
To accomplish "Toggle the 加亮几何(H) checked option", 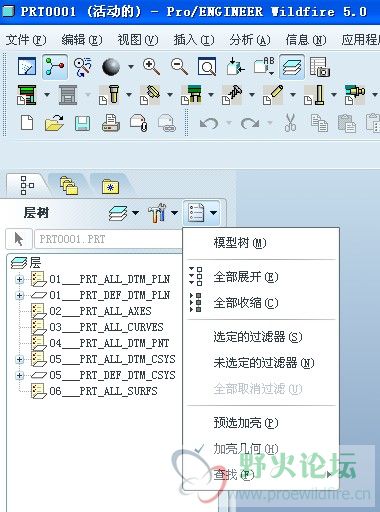I will pos(261,449).
